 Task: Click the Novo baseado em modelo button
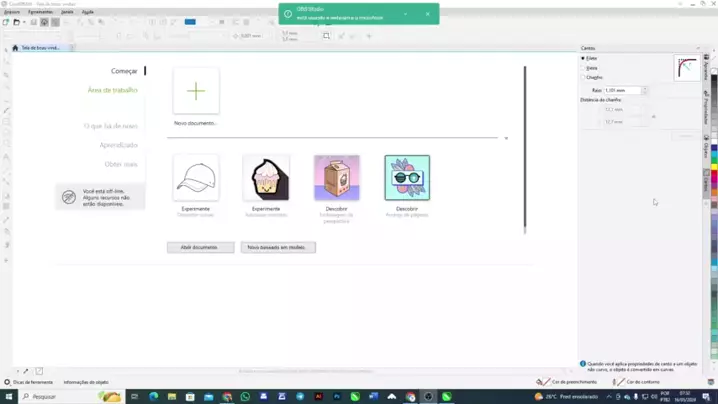pyautogui.click(x=278, y=247)
